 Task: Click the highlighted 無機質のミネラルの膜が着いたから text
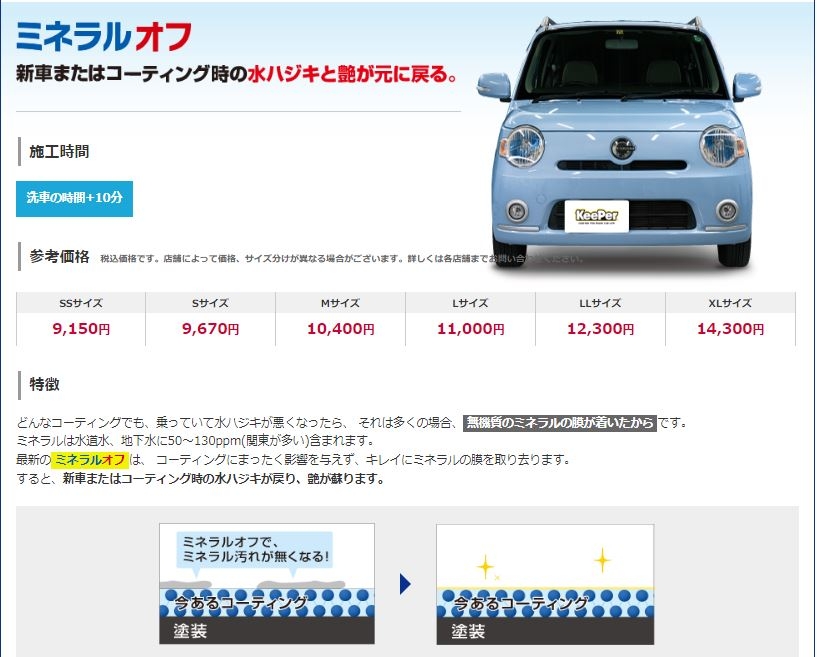tap(559, 423)
